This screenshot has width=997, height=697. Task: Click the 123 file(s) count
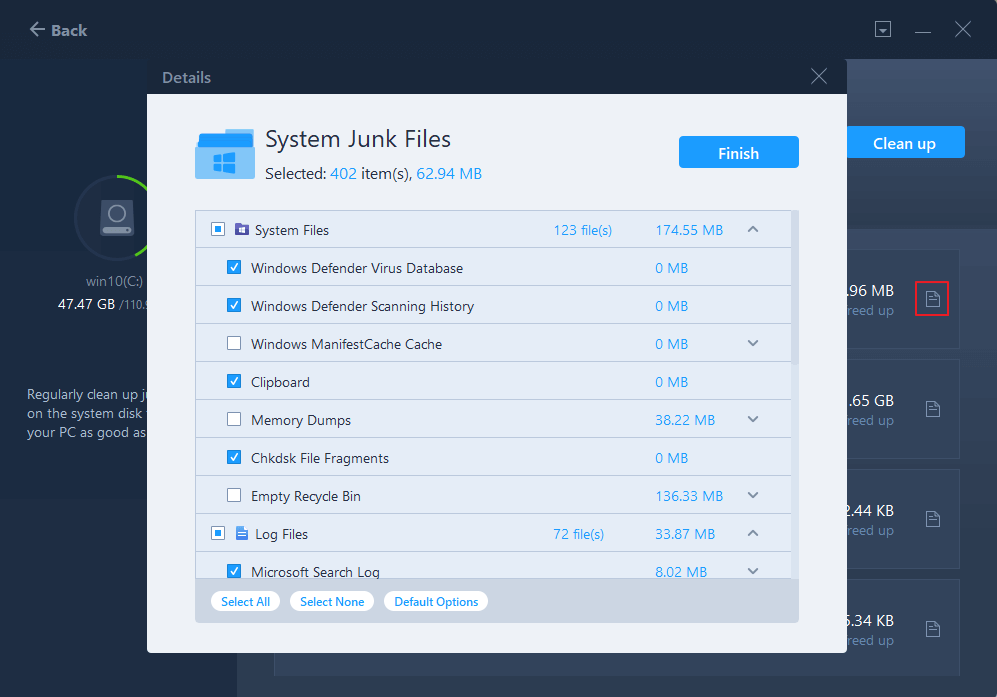(582, 230)
